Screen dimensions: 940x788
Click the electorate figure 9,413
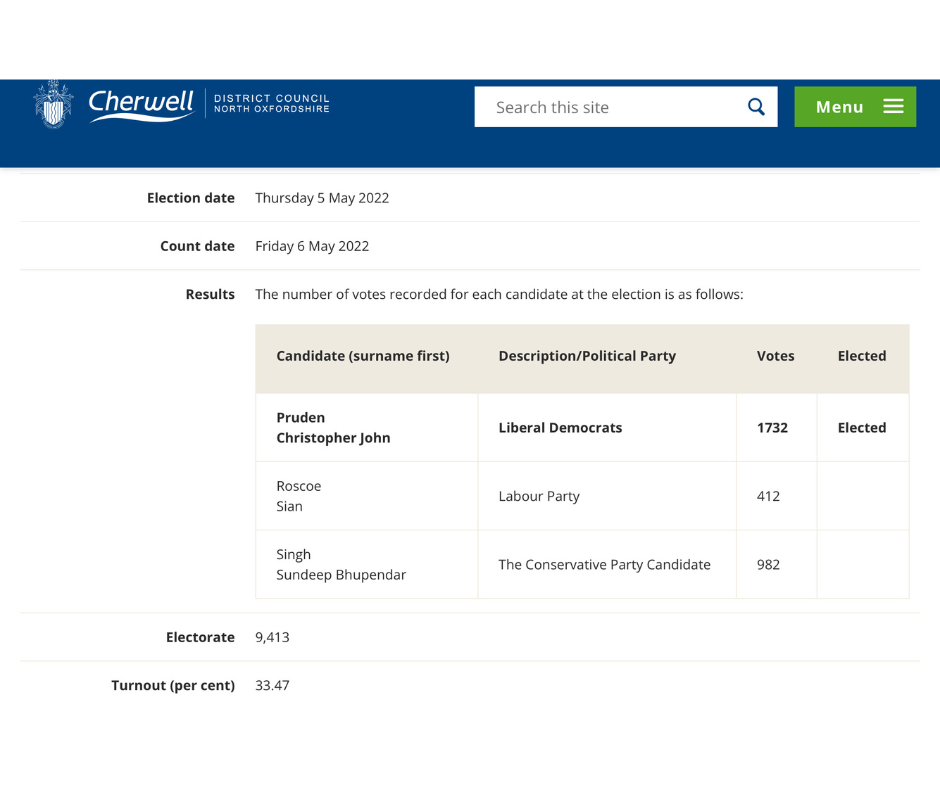click(272, 637)
